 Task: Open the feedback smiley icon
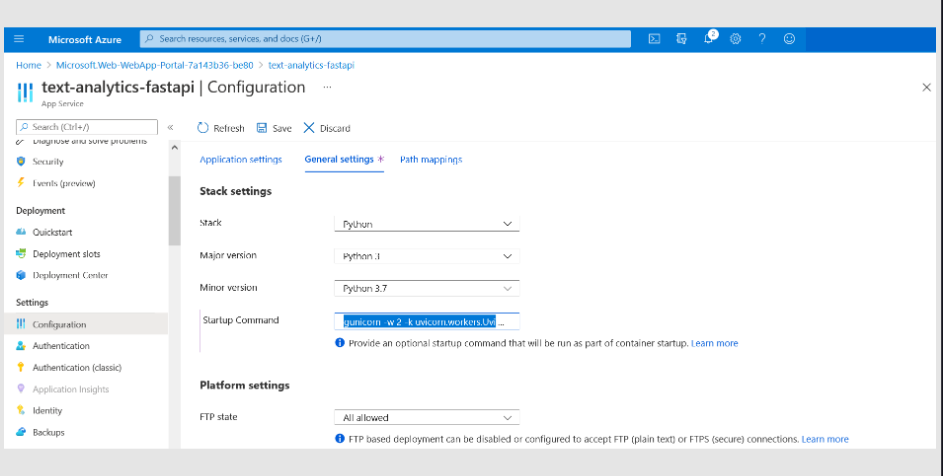point(789,39)
